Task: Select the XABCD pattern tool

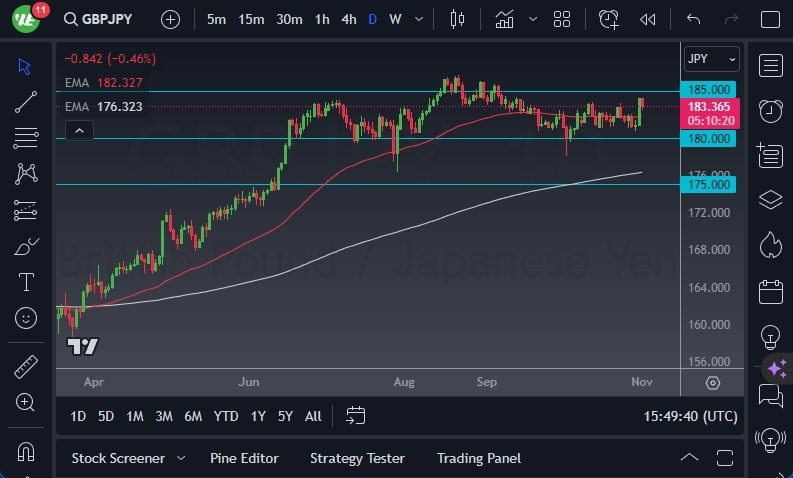Action: click(26, 173)
